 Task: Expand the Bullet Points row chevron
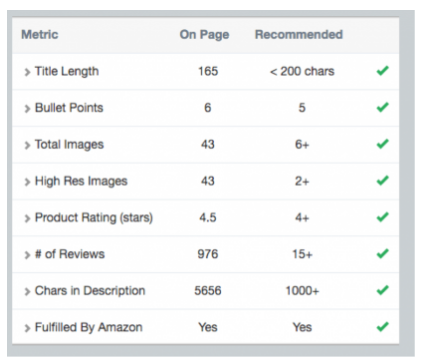click(27, 109)
